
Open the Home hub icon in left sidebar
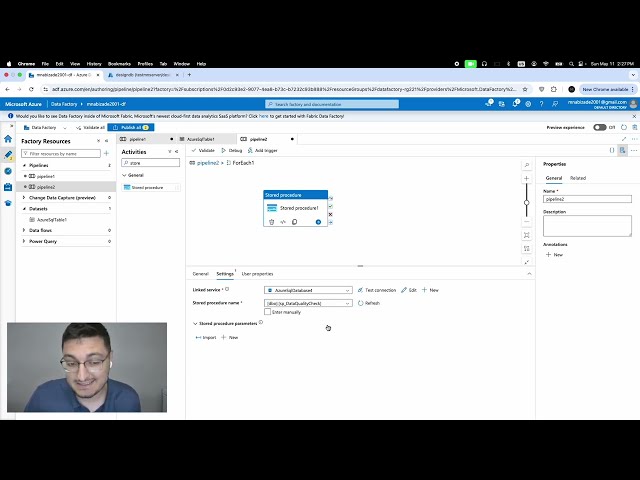8,139
